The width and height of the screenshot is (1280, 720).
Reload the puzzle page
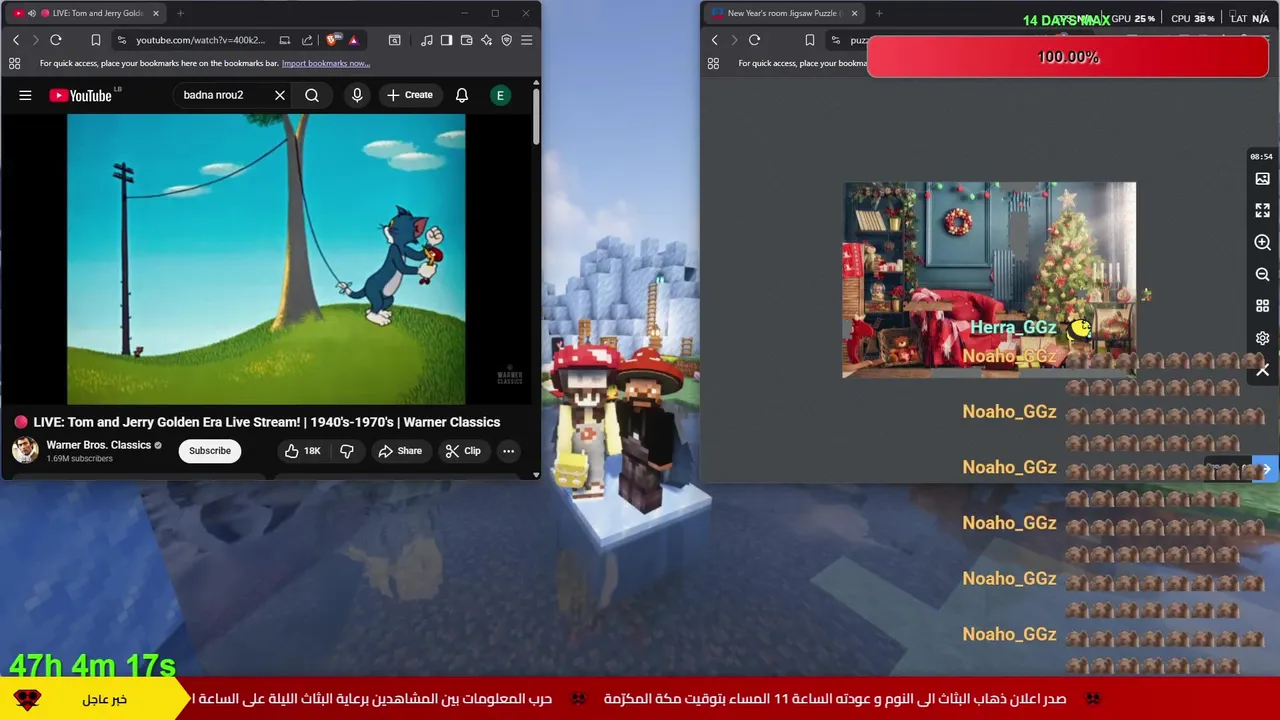[x=754, y=40]
